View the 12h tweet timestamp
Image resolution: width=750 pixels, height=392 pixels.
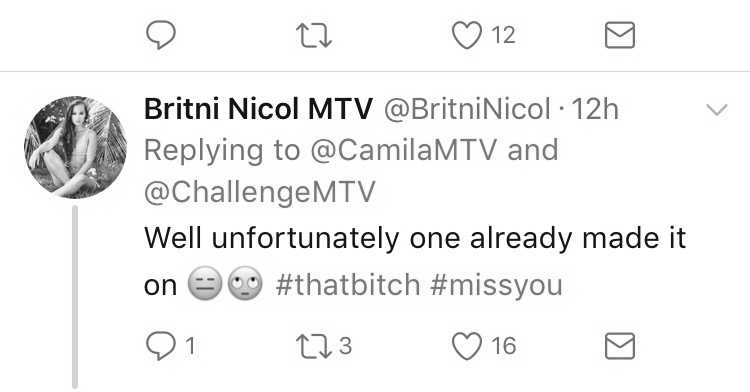point(595,109)
